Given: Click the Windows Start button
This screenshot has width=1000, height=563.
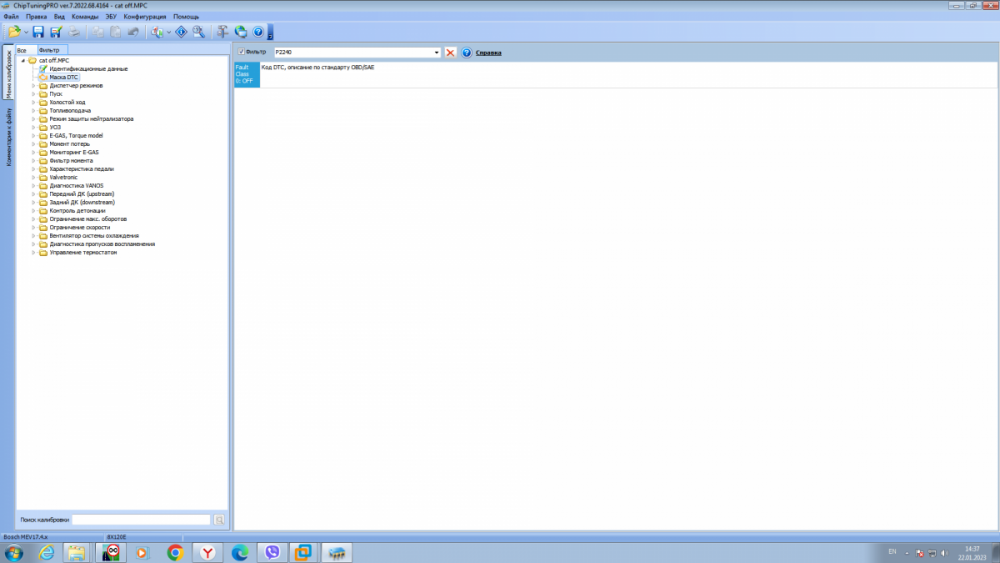Looking at the screenshot, I should pos(13,553).
